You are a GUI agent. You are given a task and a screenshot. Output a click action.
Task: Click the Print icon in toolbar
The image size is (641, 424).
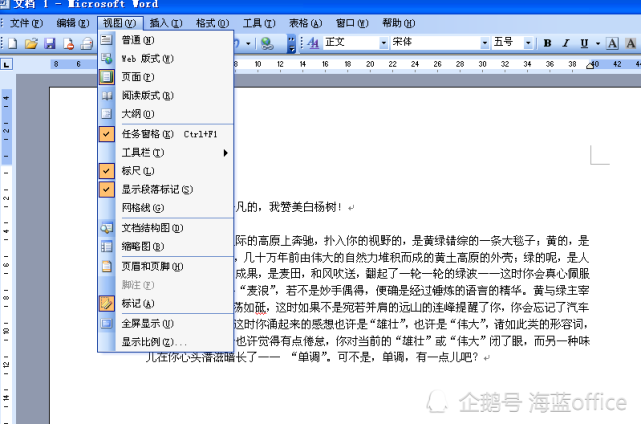[x=87, y=43]
